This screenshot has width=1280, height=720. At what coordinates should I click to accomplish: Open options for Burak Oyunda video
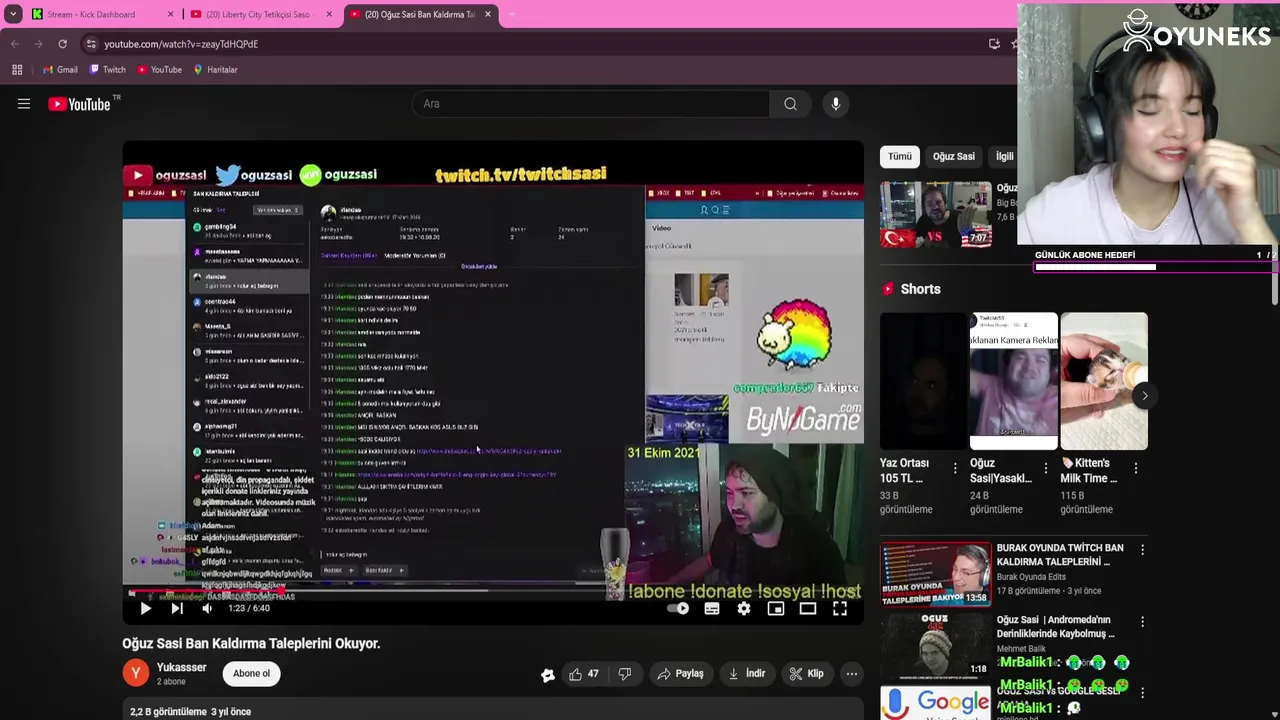coord(1142,550)
